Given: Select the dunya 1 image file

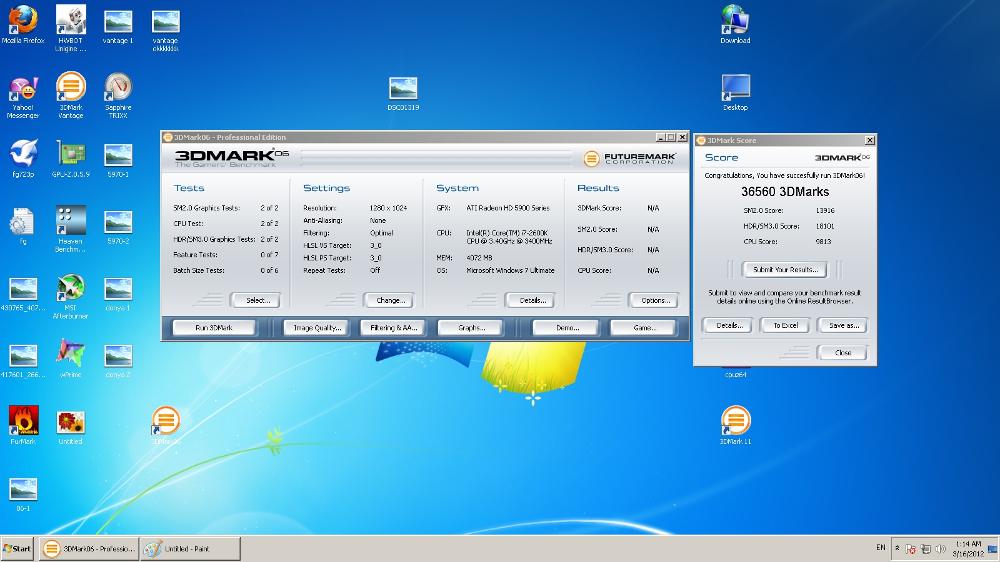Looking at the screenshot, I should (x=118, y=294).
